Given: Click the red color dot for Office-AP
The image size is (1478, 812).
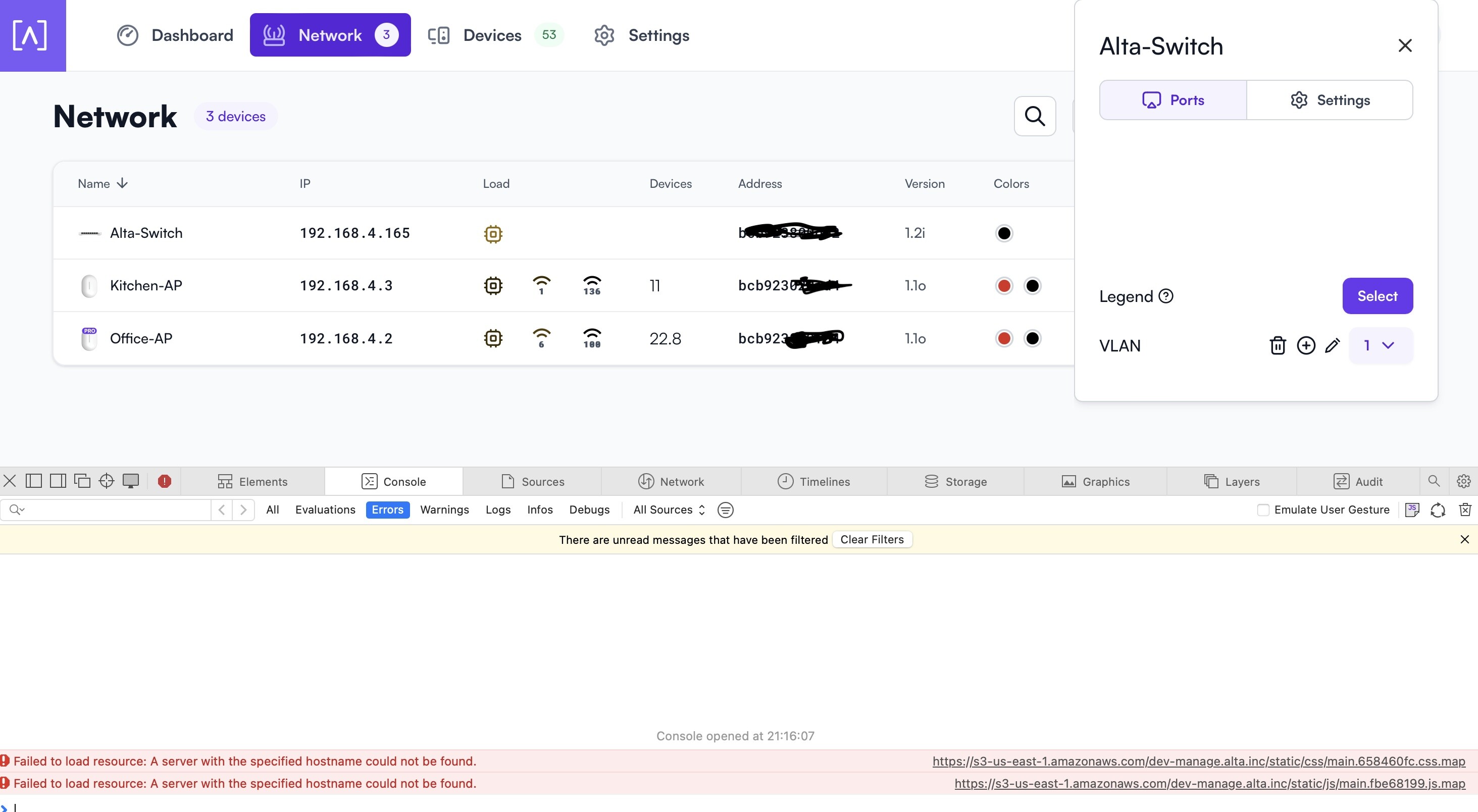Looking at the screenshot, I should [1003, 338].
